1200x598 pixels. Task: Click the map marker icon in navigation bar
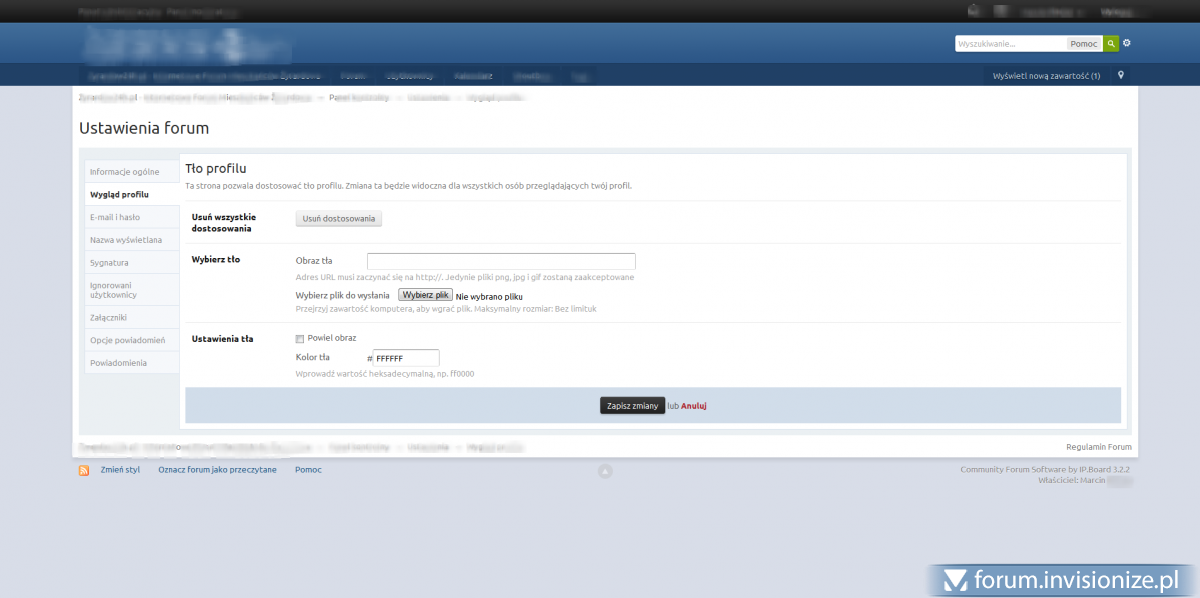tap(1121, 75)
